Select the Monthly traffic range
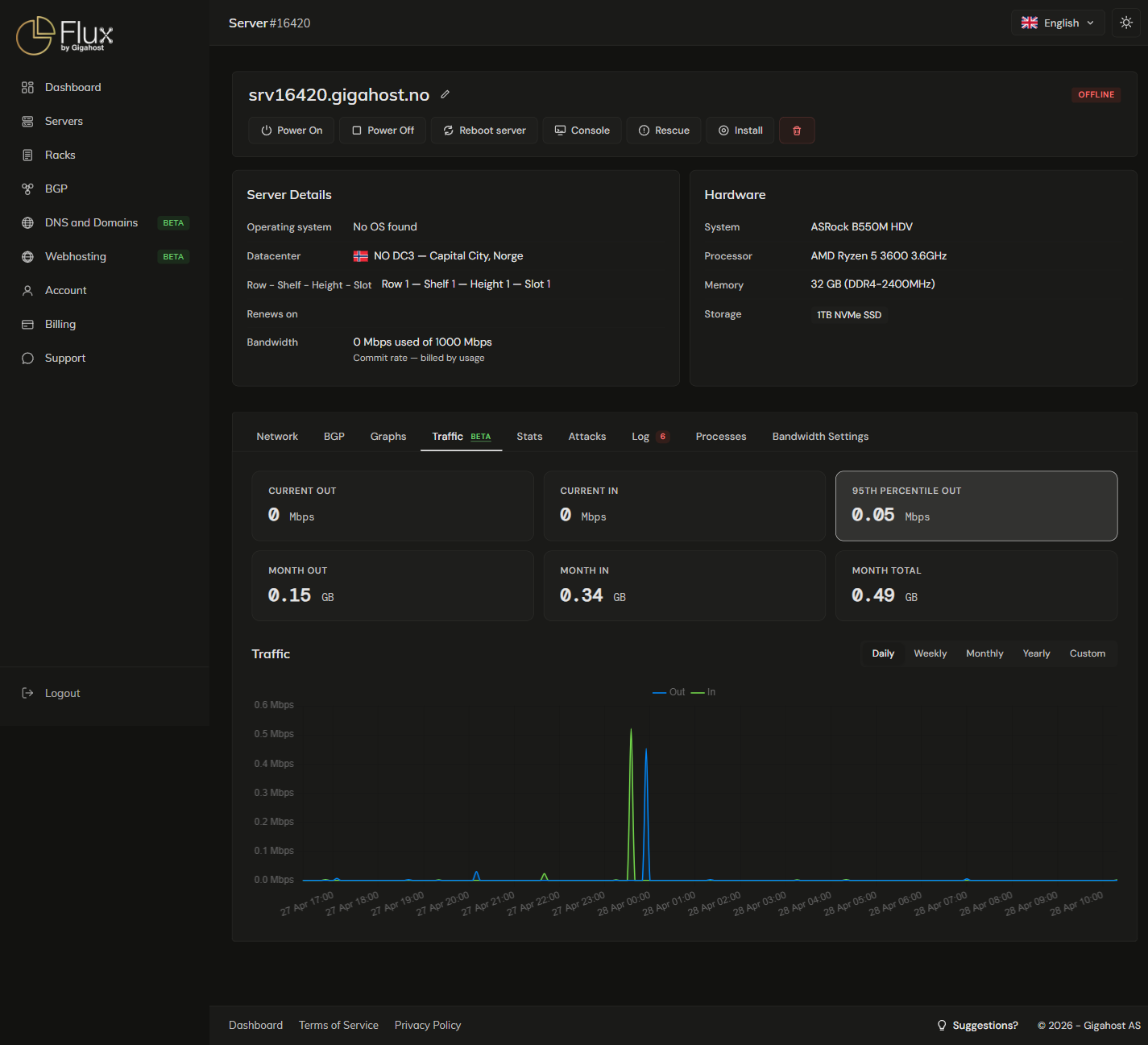The height and width of the screenshot is (1045, 1148). click(984, 653)
